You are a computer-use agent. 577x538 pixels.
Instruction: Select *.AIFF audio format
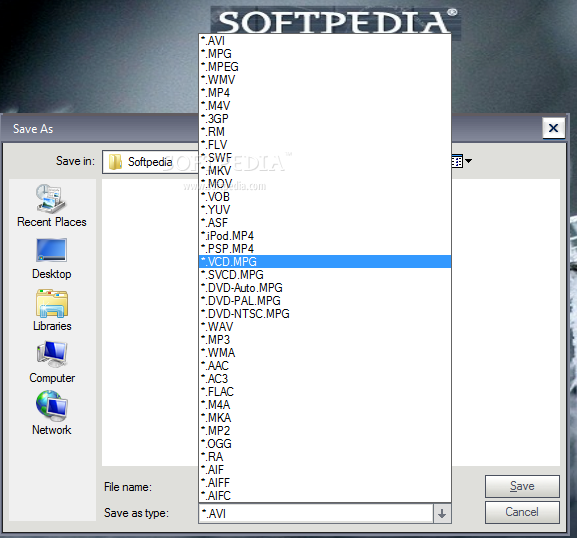(x=325, y=483)
